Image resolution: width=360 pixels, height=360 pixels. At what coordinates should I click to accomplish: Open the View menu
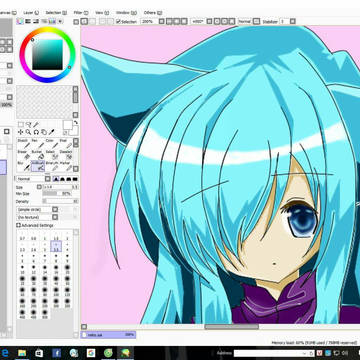point(102,13)
